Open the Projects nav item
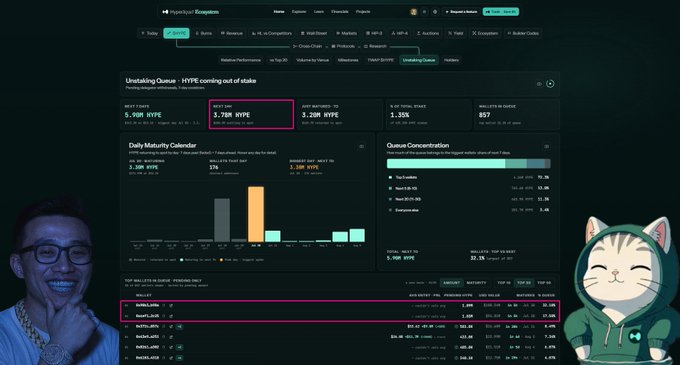 pyautogui.click(x=363, y=12)
